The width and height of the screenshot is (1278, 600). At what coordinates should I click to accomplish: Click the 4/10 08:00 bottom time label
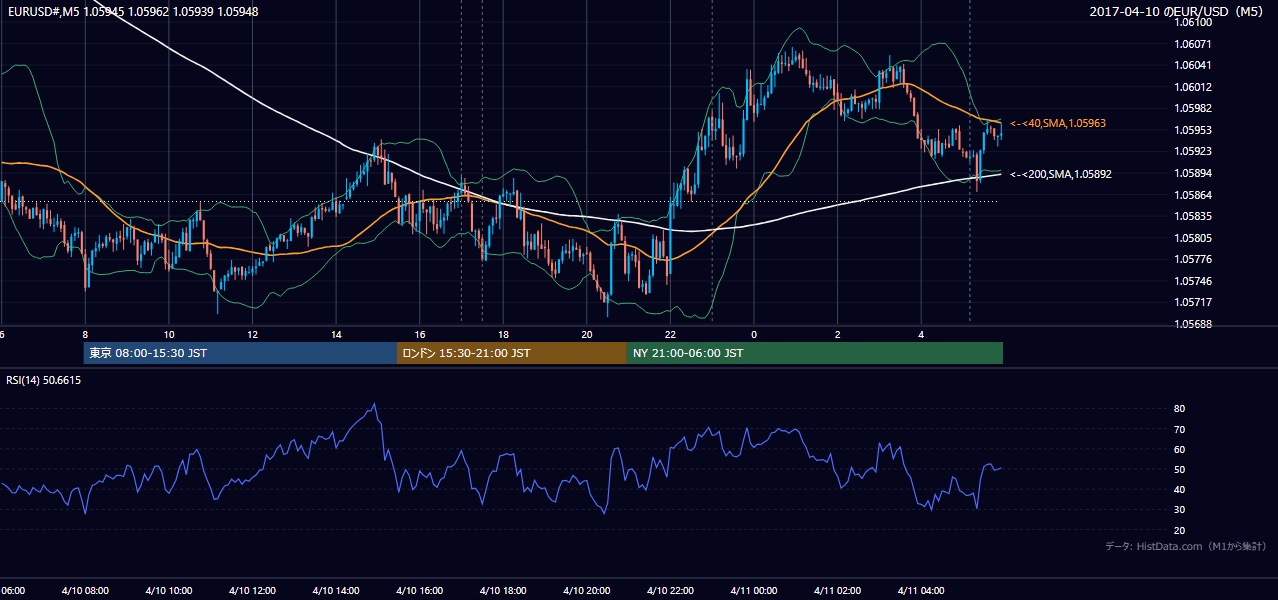click(84, 590)
